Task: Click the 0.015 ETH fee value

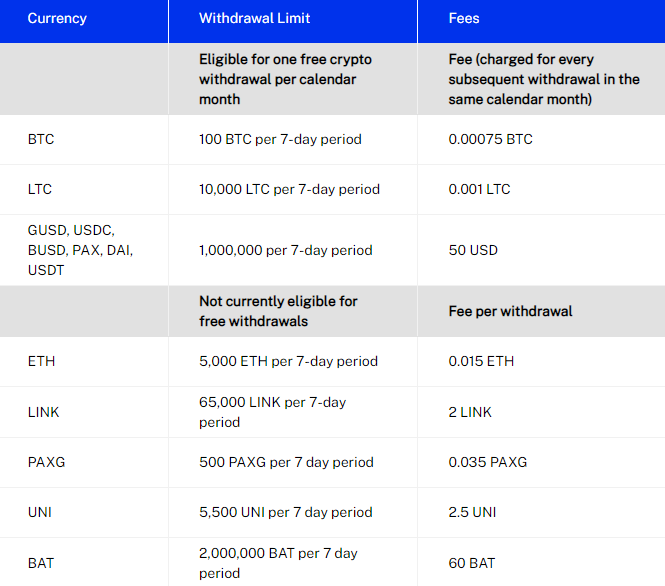Action: 481,361
